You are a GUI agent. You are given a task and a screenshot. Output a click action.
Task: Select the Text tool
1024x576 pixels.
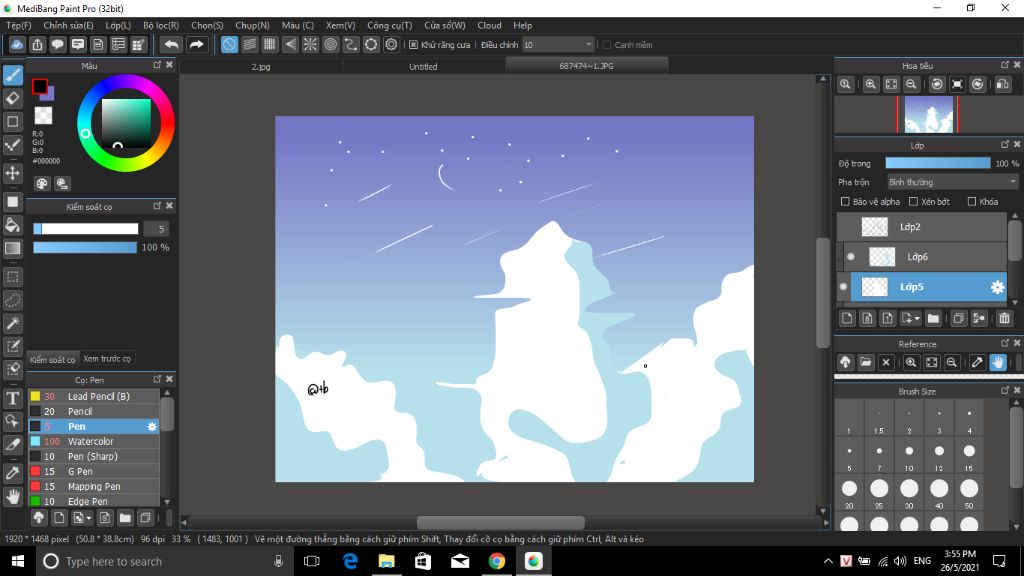tap(13, 398)
